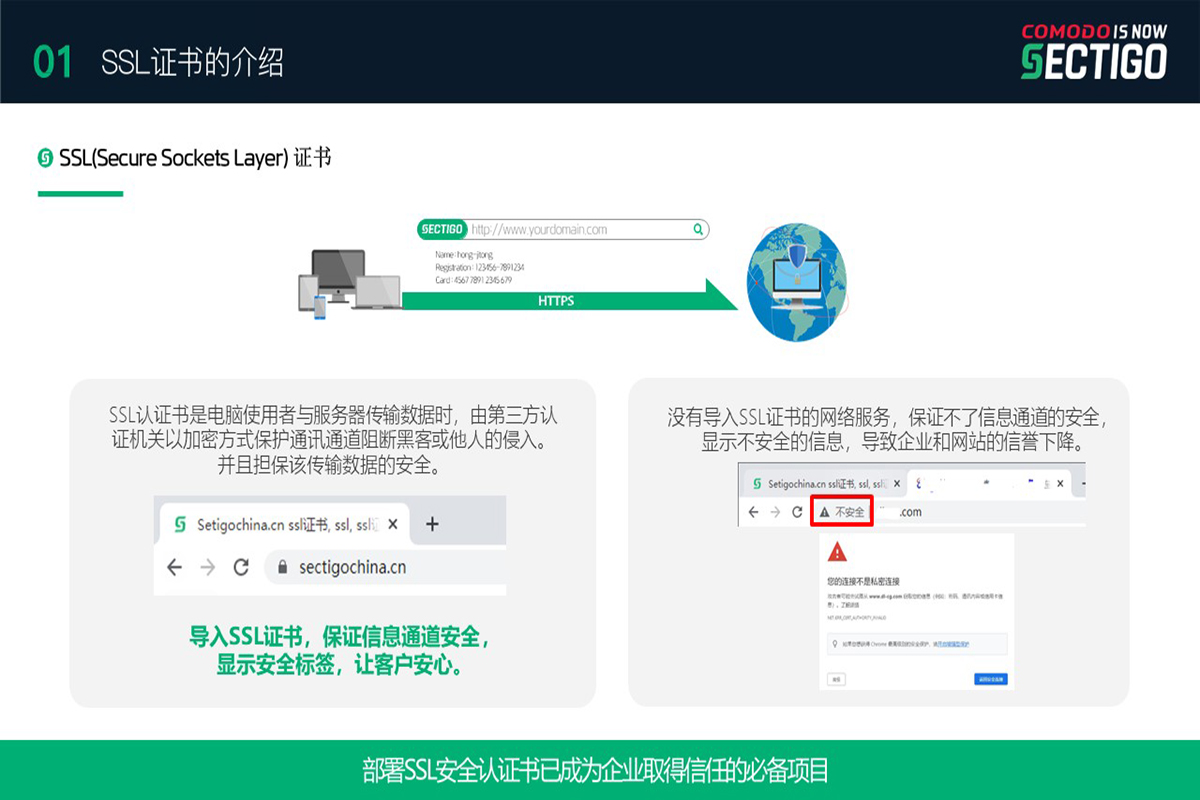Click the http://www.yourdomain.com search field
Viewport: 1200px width, 800px height.
(x=580, y=230)
